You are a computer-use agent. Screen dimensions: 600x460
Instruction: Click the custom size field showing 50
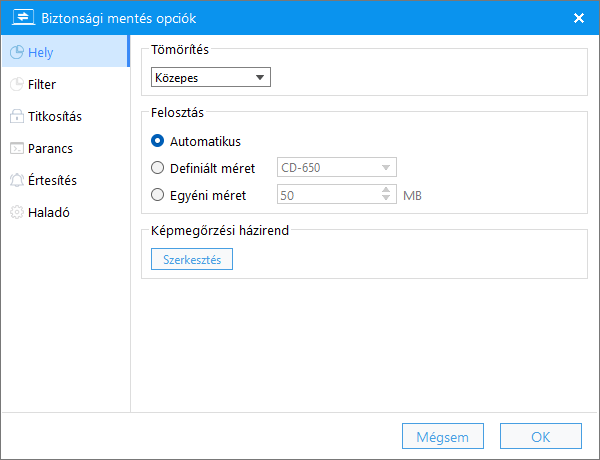(330, 194)
